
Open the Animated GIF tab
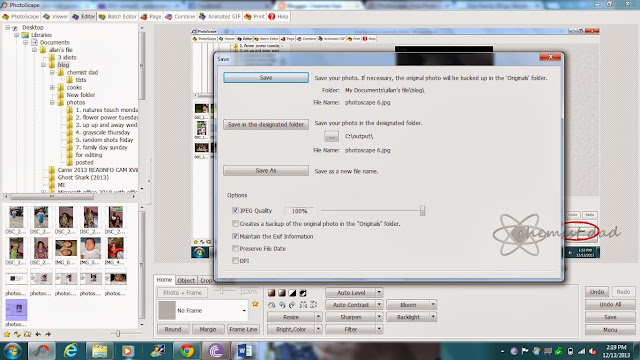(220, 16)
